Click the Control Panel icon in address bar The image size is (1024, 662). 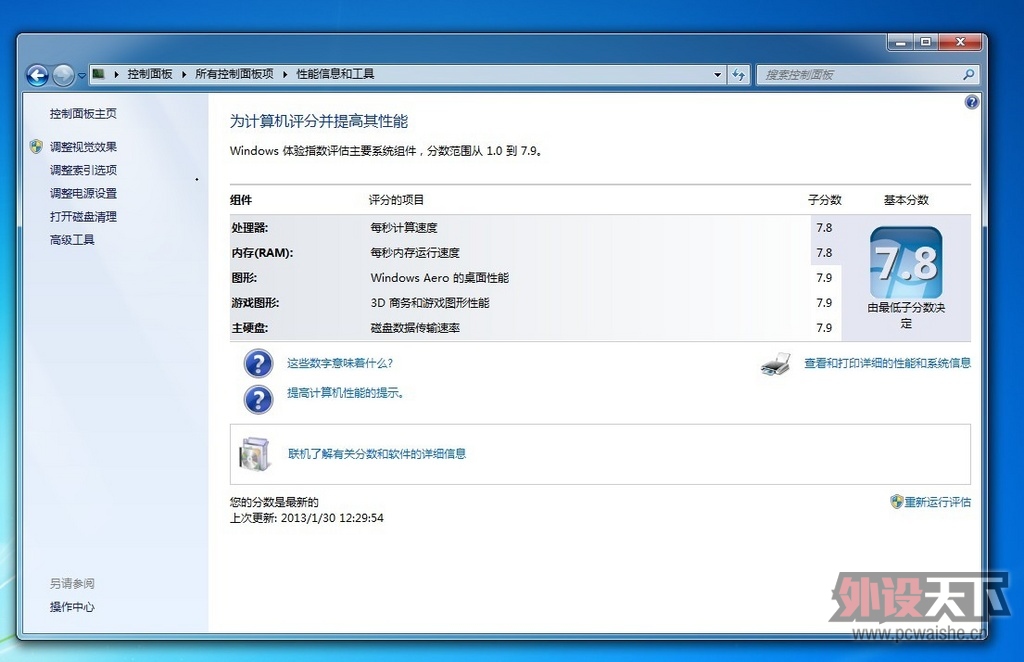(x=99, y=74)
